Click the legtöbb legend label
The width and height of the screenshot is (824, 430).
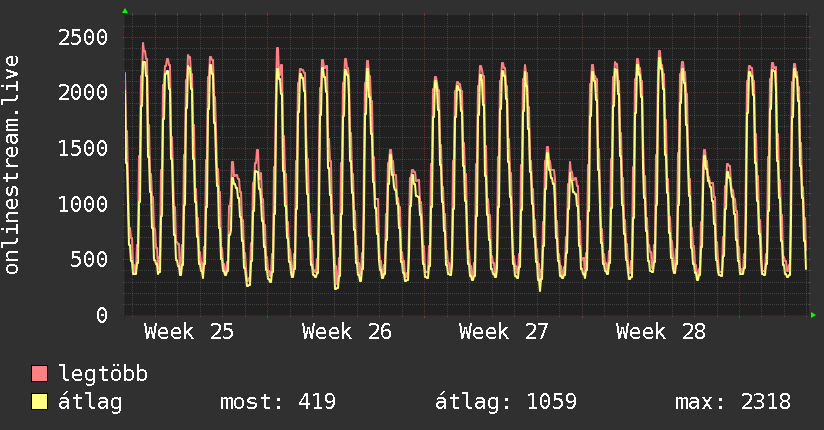103,373
